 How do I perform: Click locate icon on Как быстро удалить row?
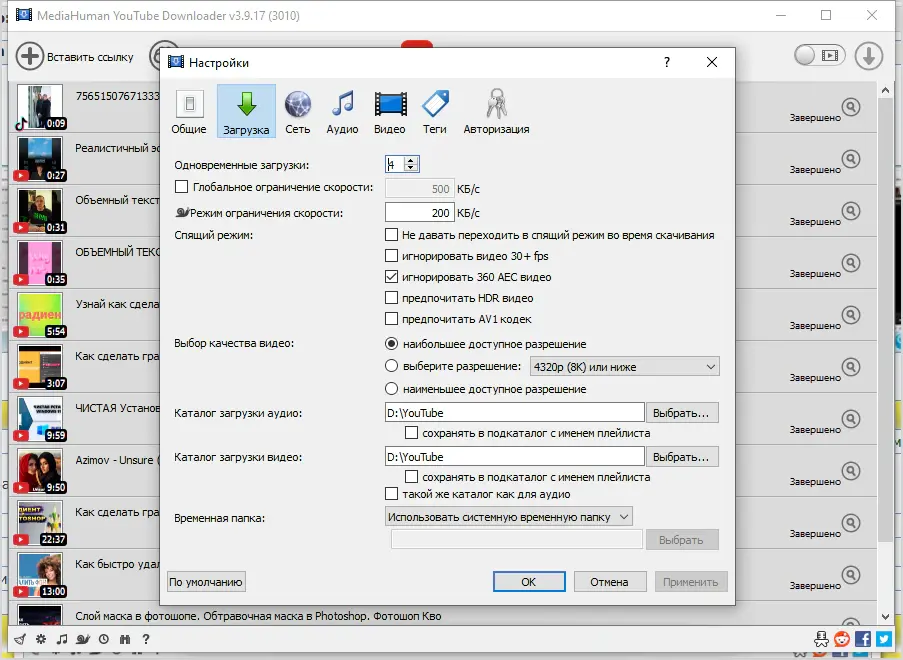tap(851, 575)
